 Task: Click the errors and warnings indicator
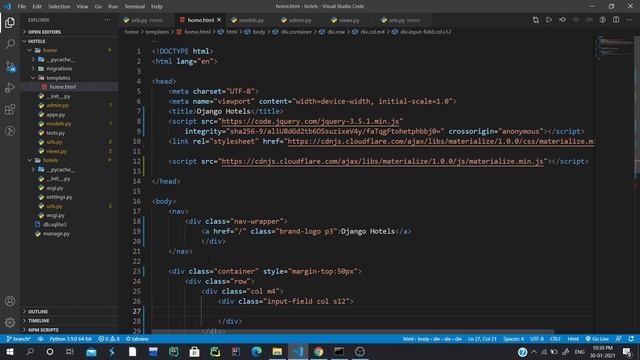tap(109, 339)
